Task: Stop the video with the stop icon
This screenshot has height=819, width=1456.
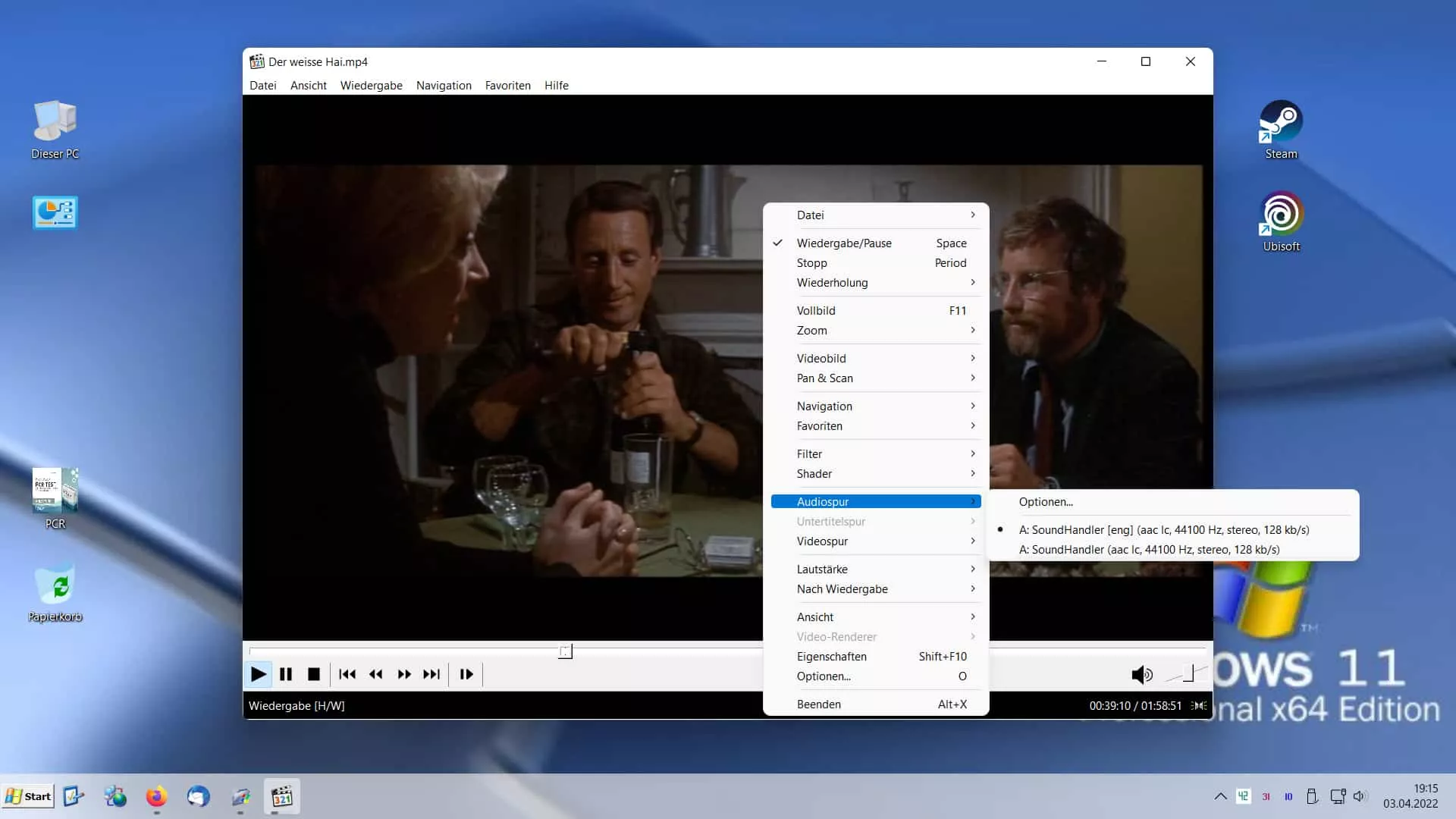Action: [x=314, y=673]
